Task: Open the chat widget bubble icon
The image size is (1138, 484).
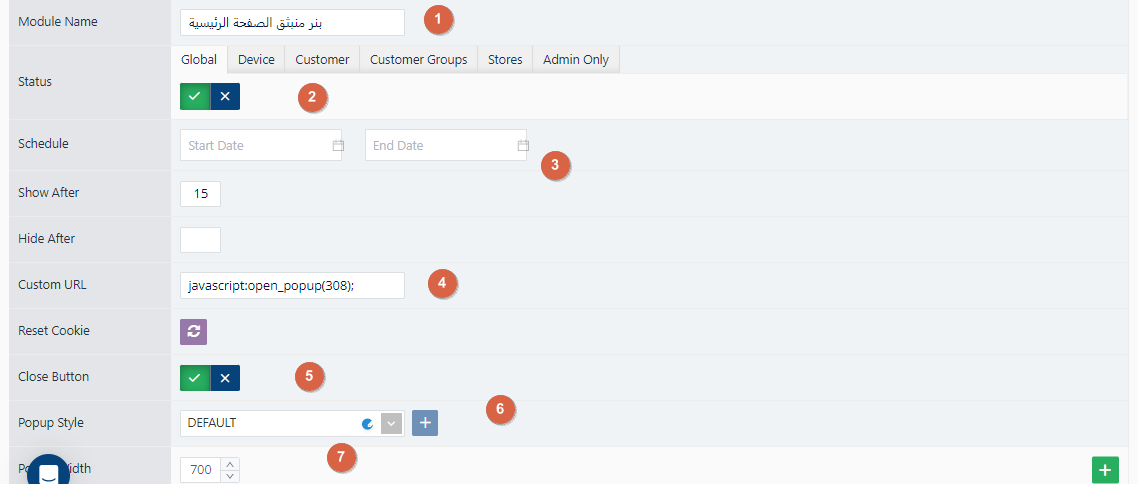Action: click(49, 473)
